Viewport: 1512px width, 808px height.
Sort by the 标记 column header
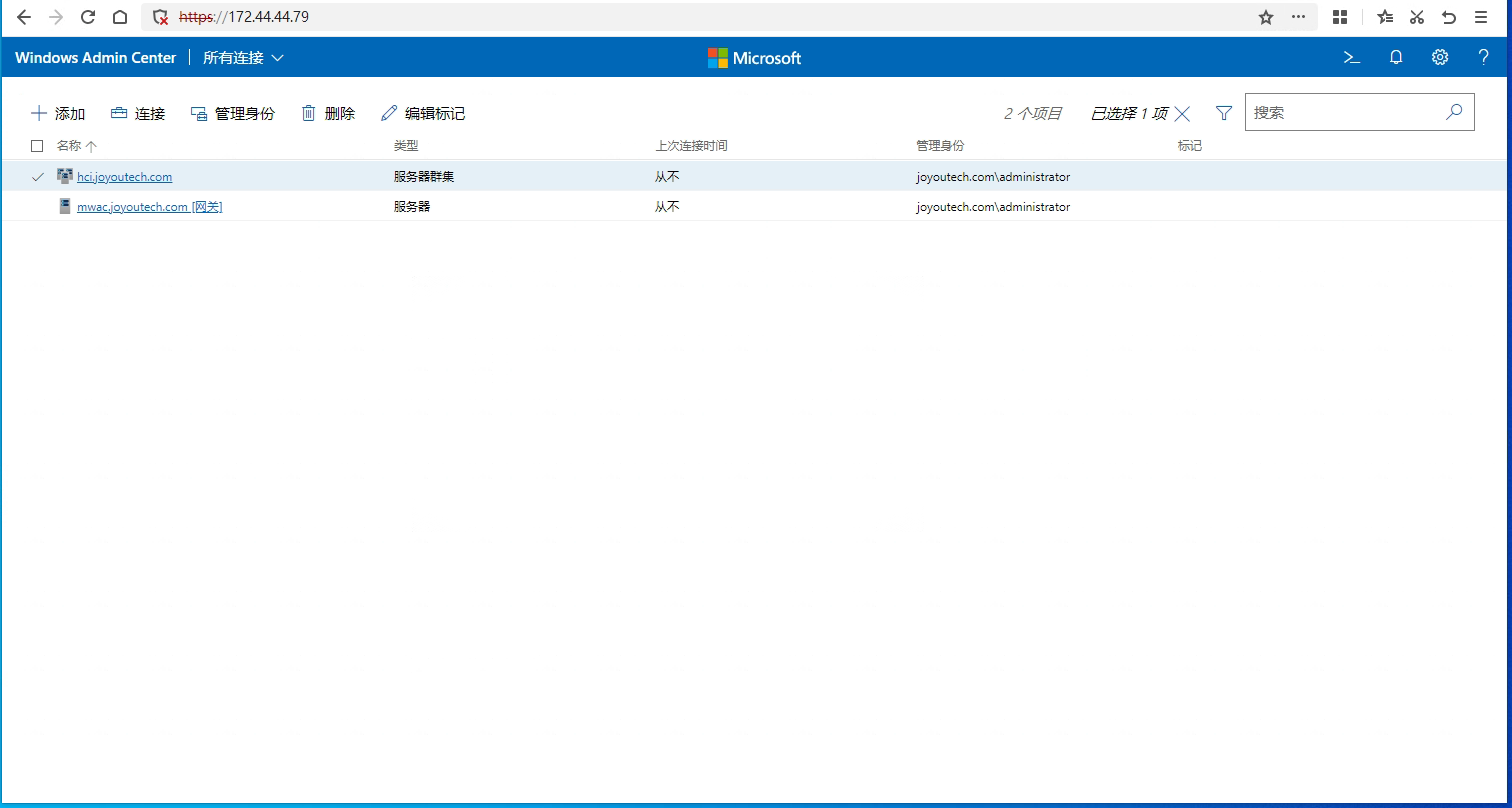click(x=1190, y=146)
